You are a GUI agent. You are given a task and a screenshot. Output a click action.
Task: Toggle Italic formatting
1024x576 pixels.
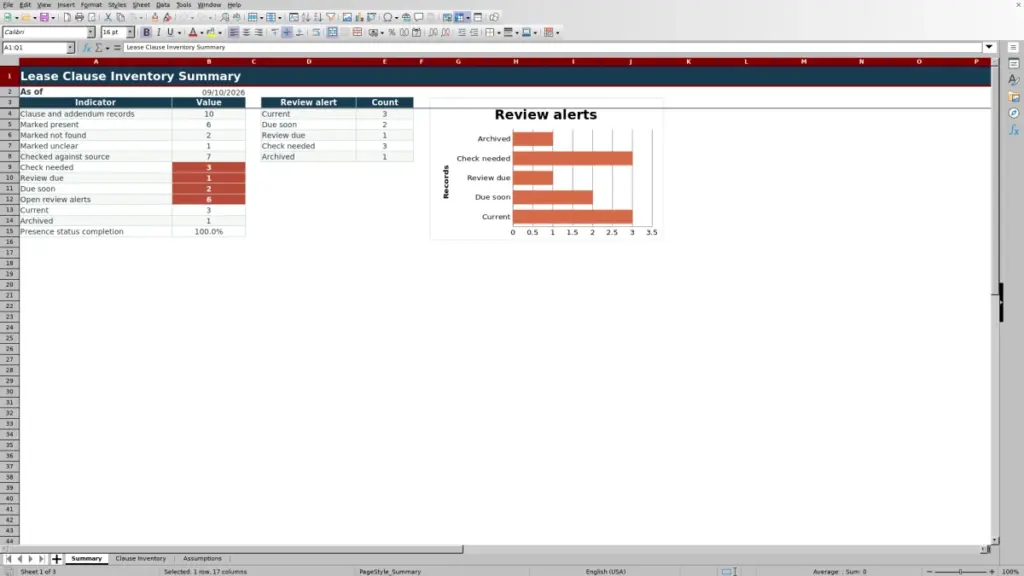(x=159, y=32)
